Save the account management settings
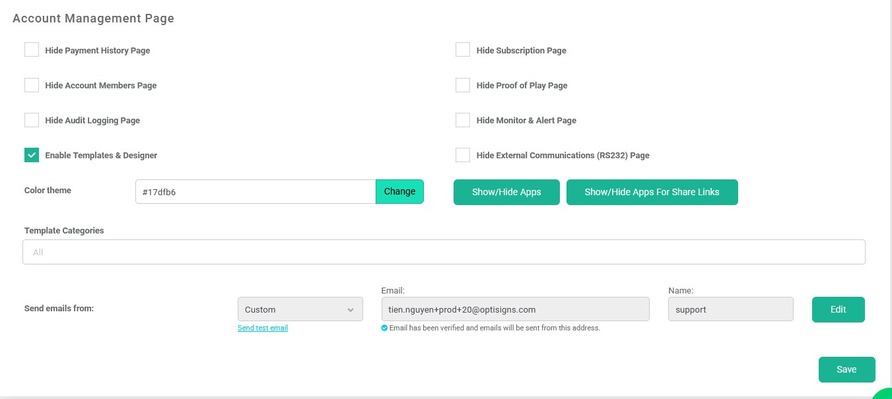 [846, 369]
